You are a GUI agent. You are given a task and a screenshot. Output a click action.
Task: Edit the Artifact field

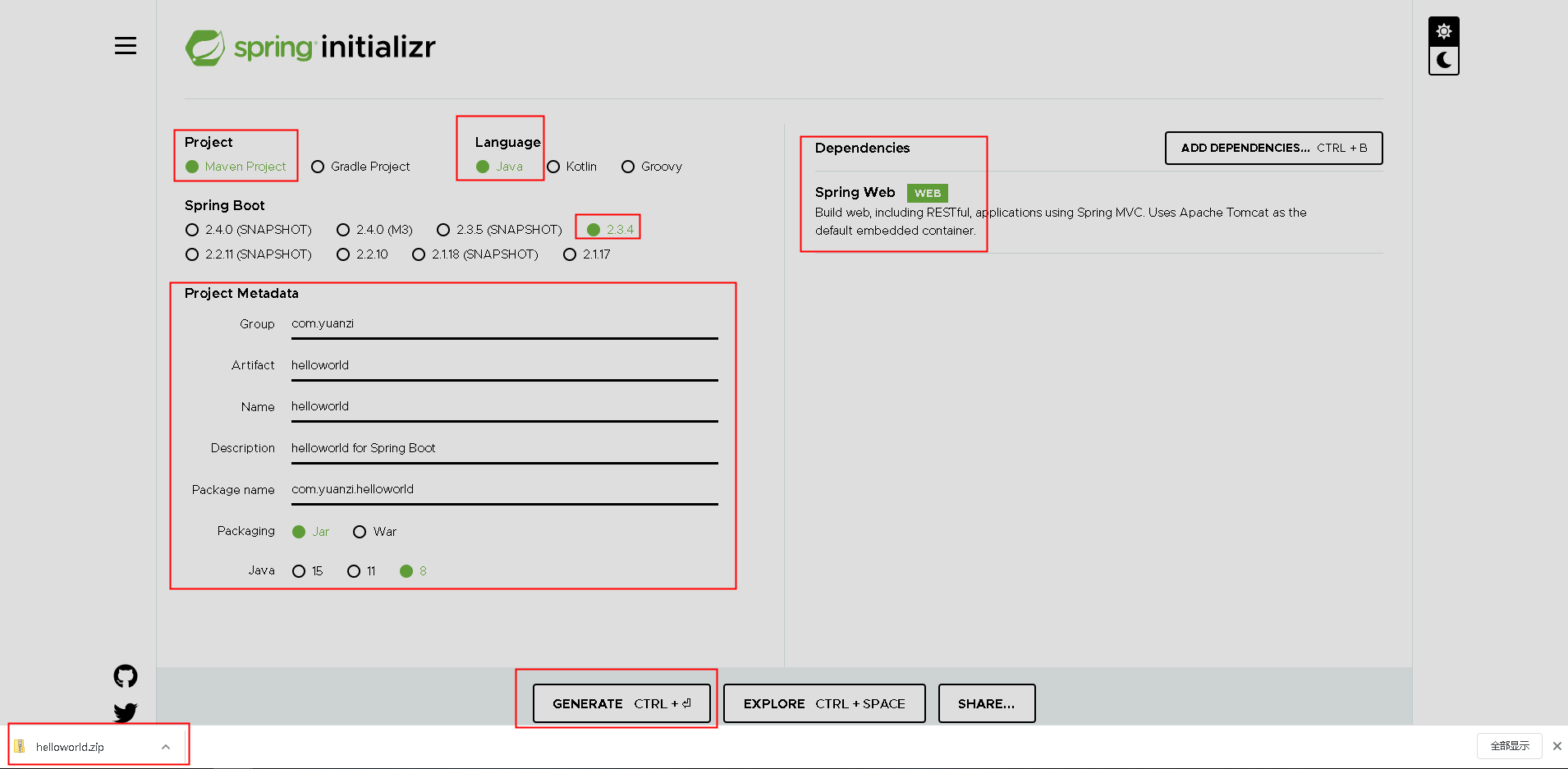tap(505, 365)
